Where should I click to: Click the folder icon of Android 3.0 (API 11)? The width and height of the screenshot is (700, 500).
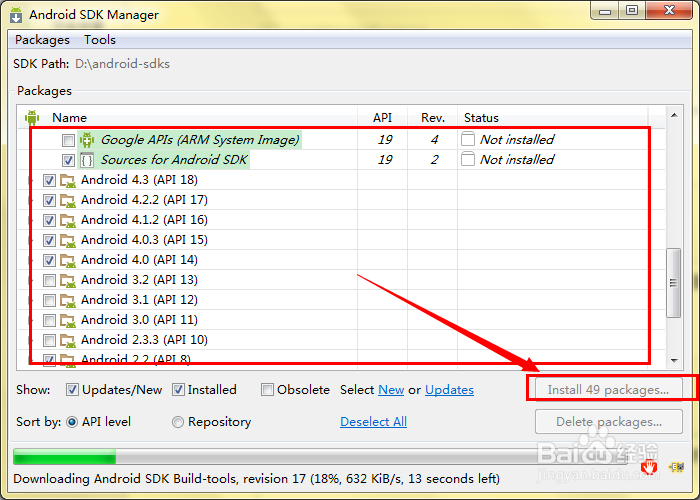[x=68, y=321]
